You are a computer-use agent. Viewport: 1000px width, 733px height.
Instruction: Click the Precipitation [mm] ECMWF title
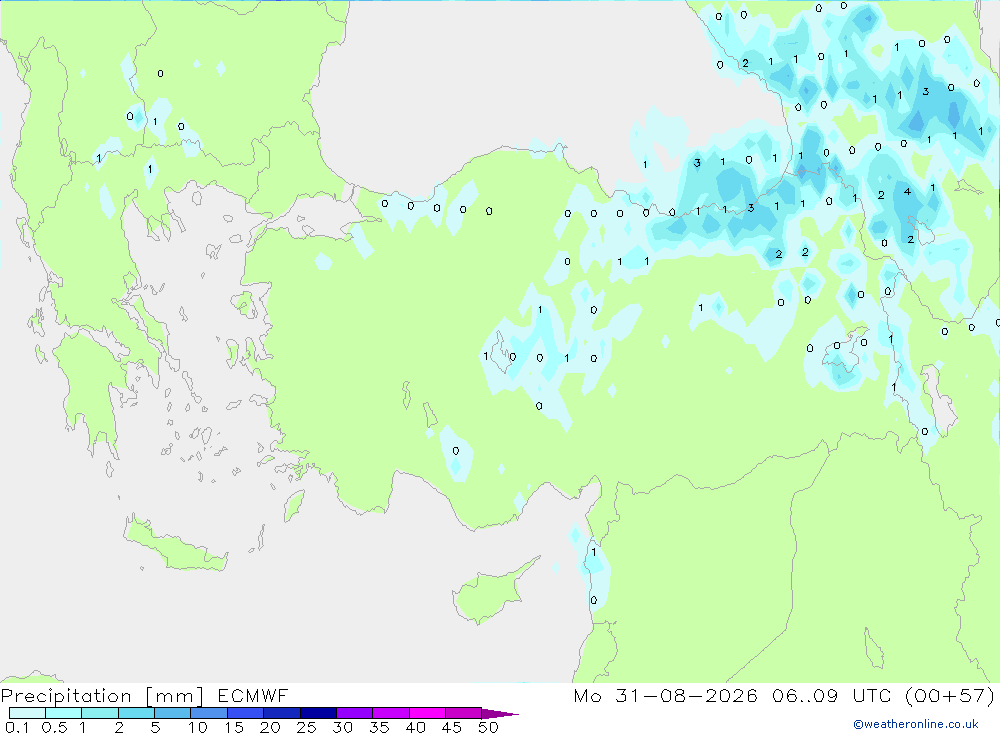[145, 695]
